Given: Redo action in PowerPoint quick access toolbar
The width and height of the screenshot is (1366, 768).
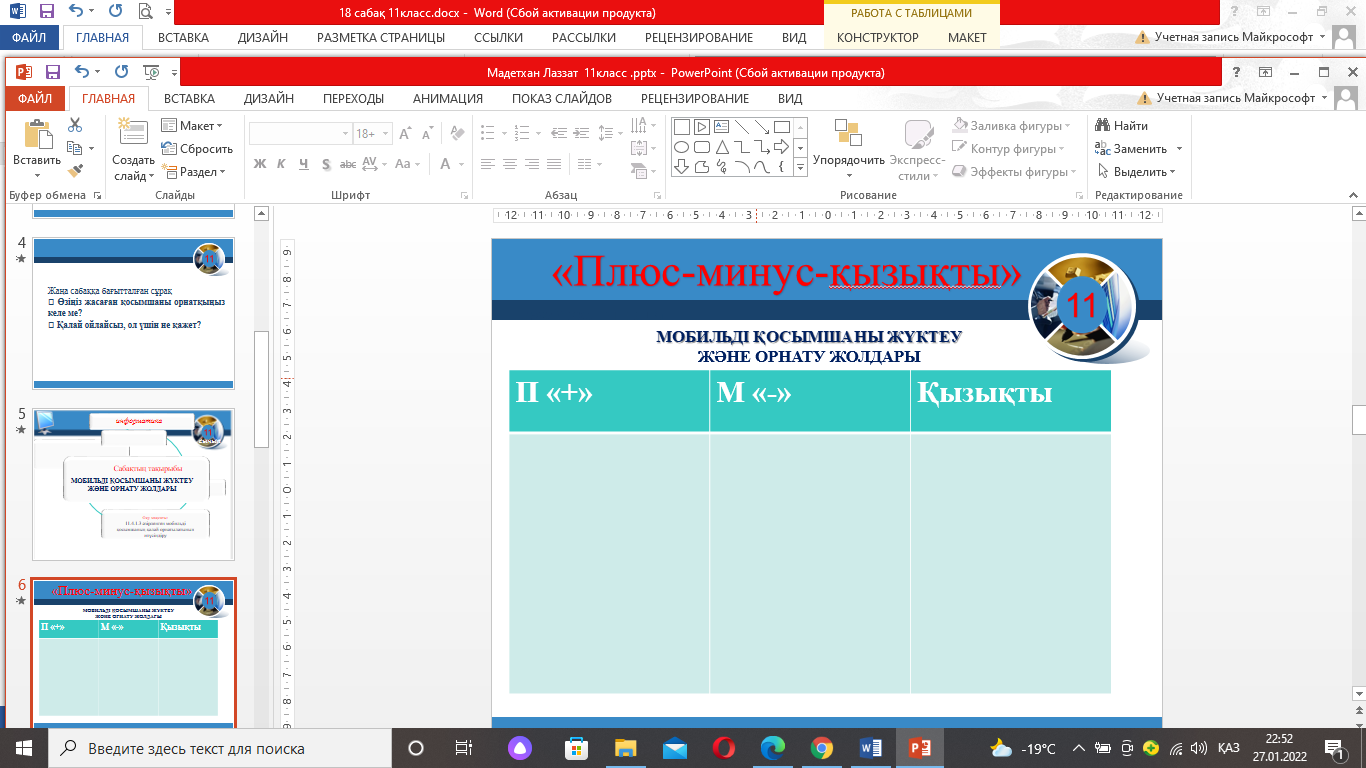Looking at the screenshot, I should (x=121, y=72).
